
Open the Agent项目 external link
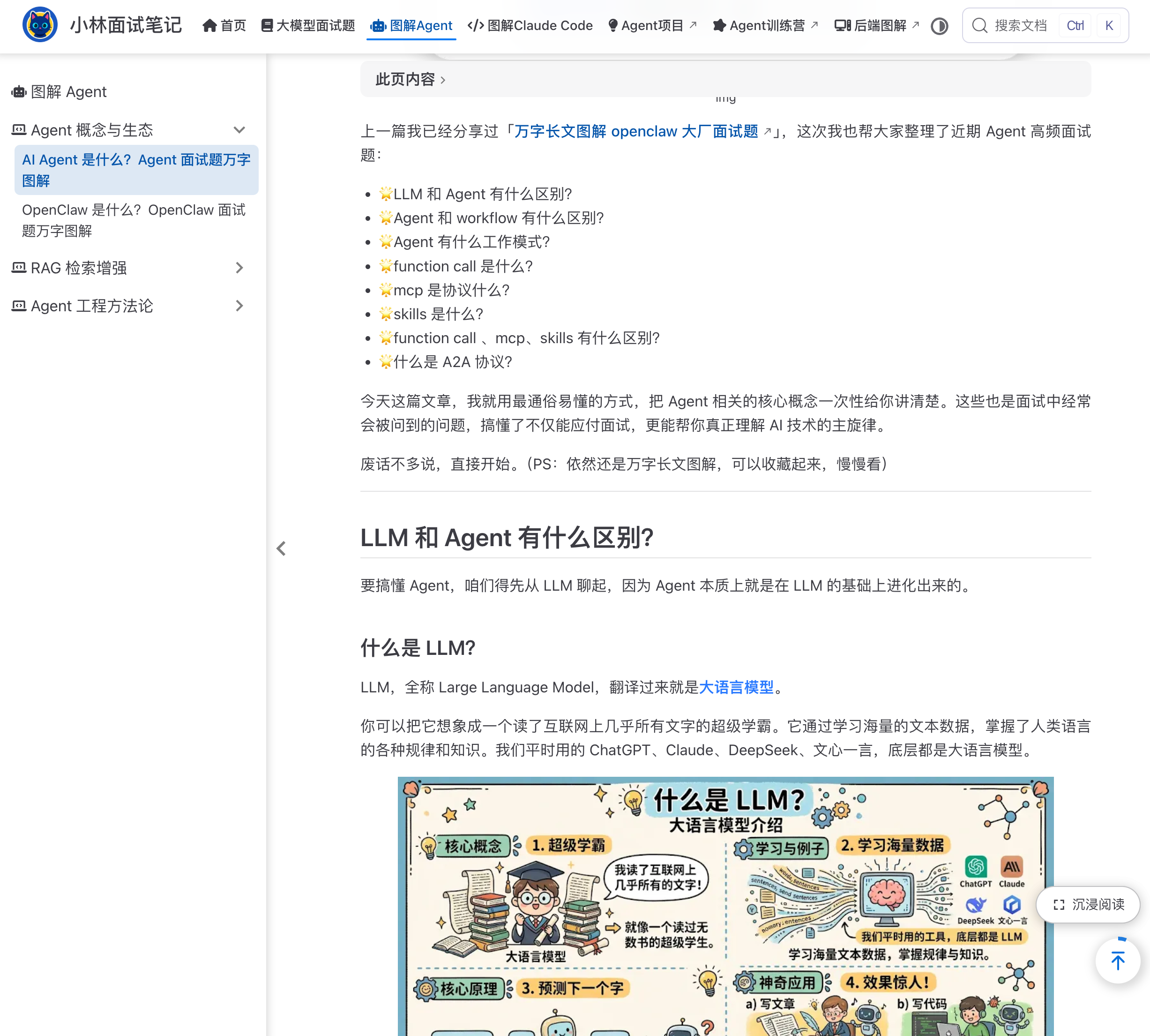[x=652, y=26]
